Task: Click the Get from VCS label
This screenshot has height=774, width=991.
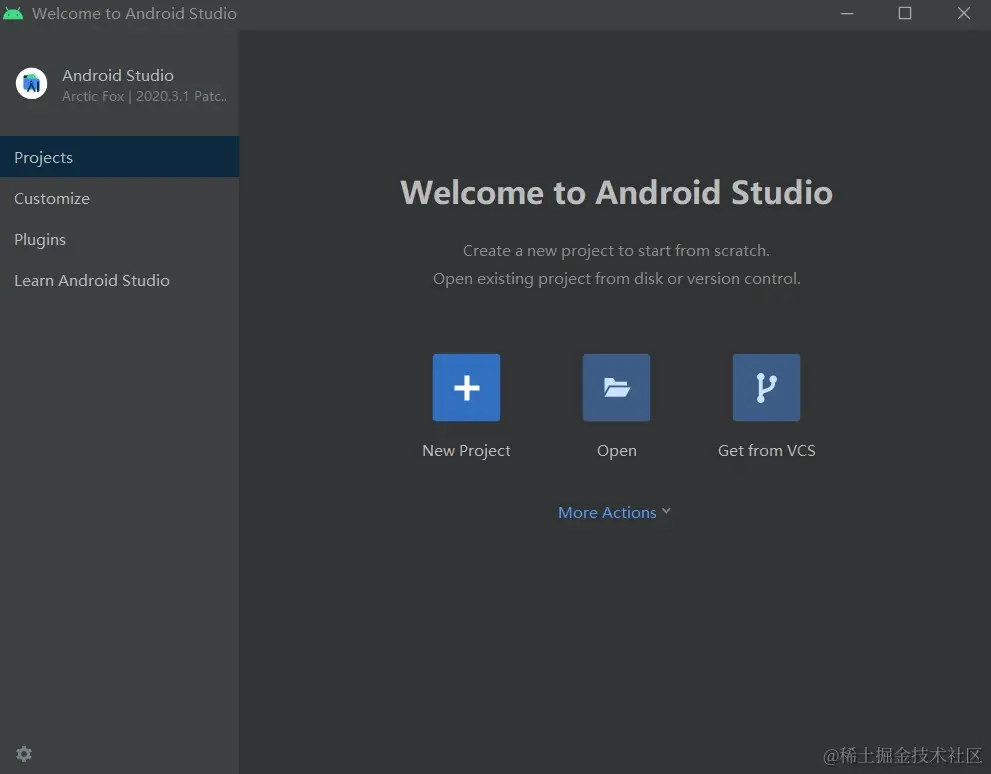Action: tap(766, 450)
